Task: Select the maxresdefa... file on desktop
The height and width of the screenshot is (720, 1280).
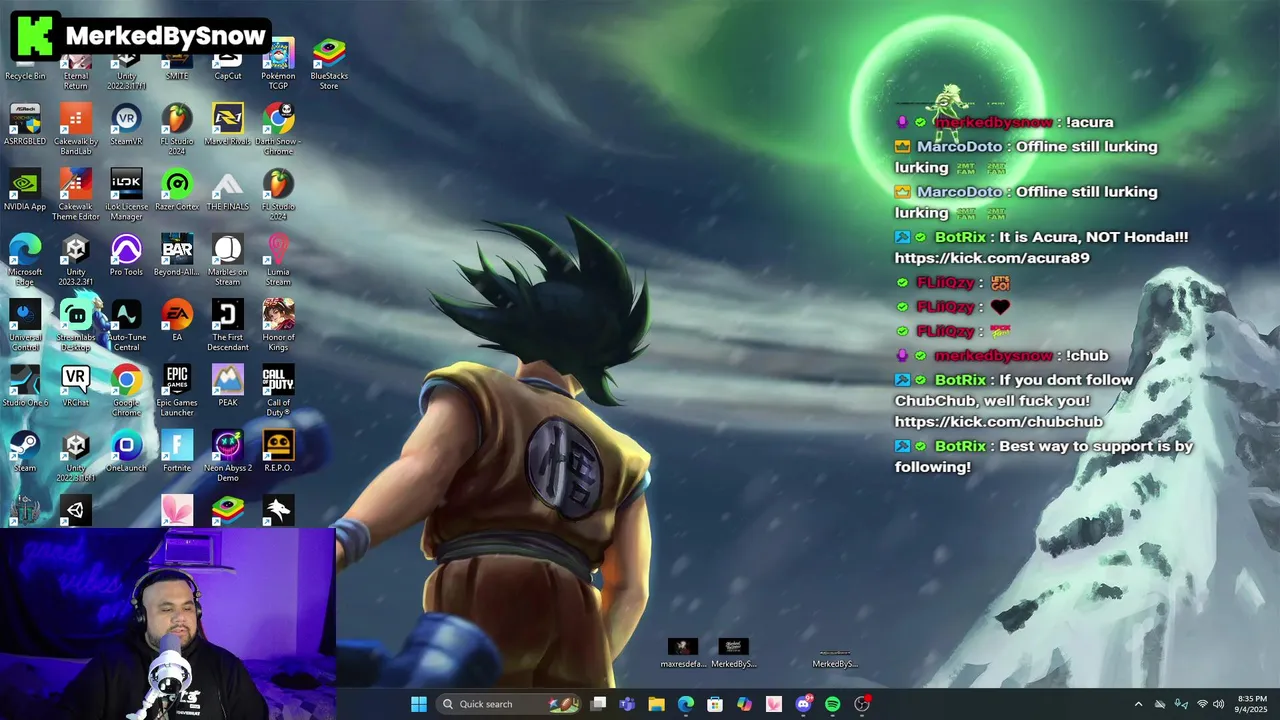Action: tap(683, 654)
